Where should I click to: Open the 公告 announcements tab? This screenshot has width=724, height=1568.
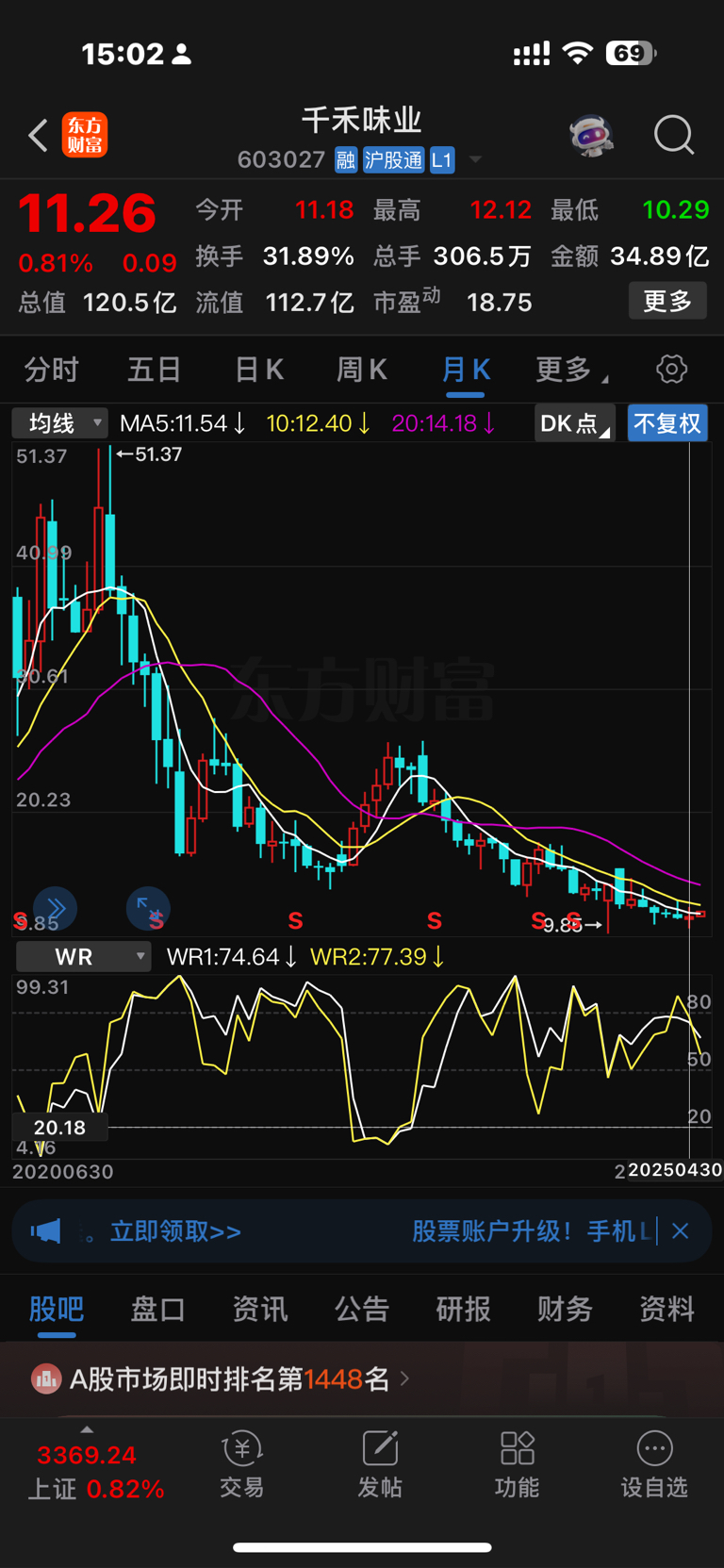tap(362, 1309)
